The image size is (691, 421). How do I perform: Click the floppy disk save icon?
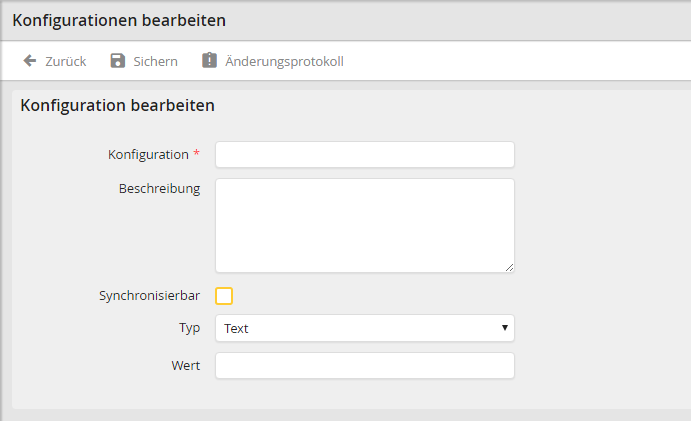pyautogui.click(x=117, y=61)
